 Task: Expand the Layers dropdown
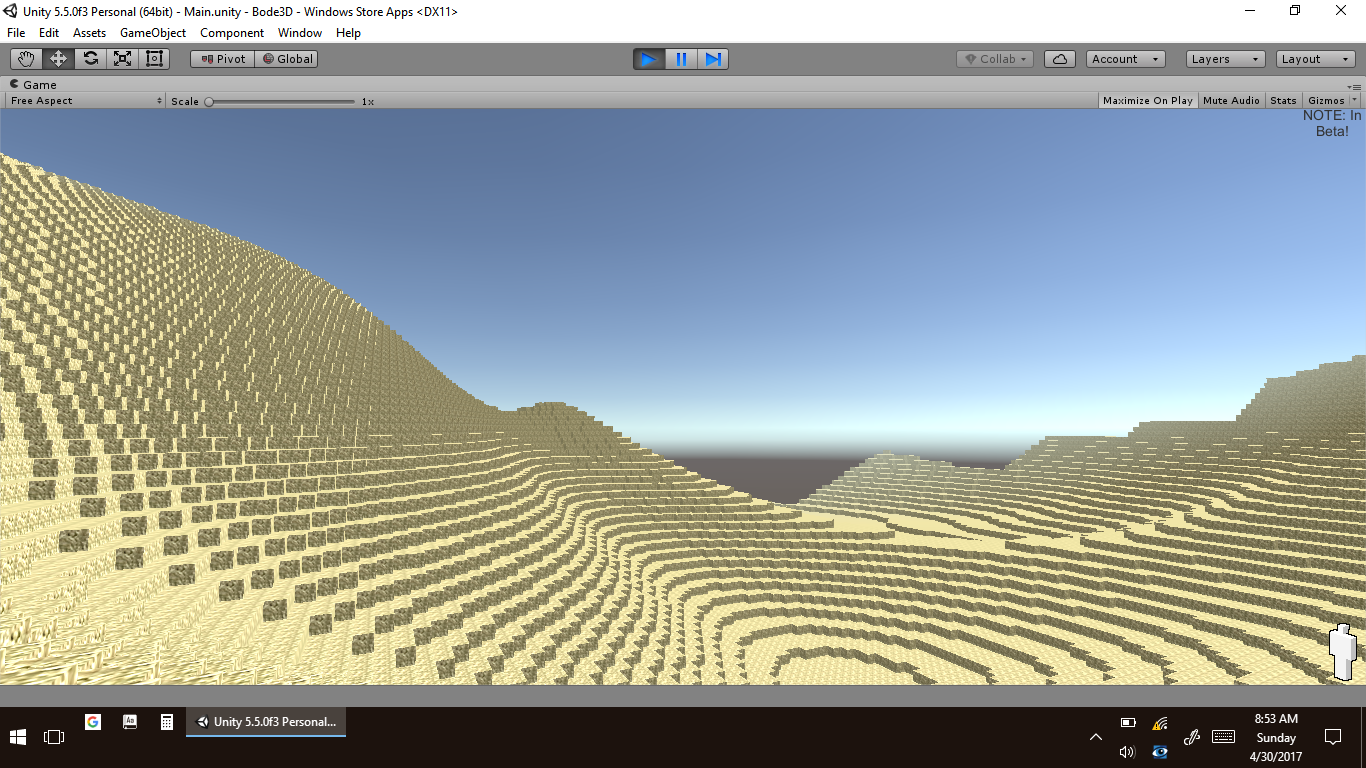pyautogui.click(x=1225, y=59)
